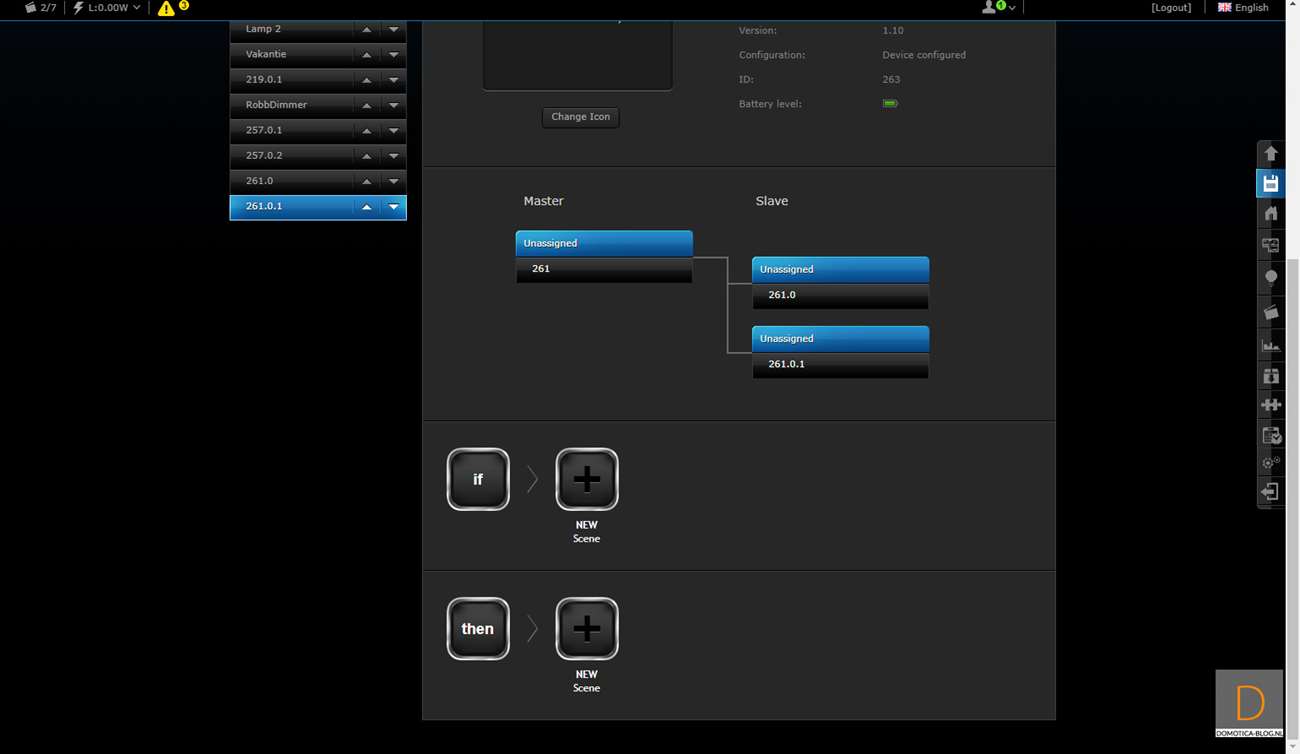Select the Lamp 2 device entry

click(290, 29)
